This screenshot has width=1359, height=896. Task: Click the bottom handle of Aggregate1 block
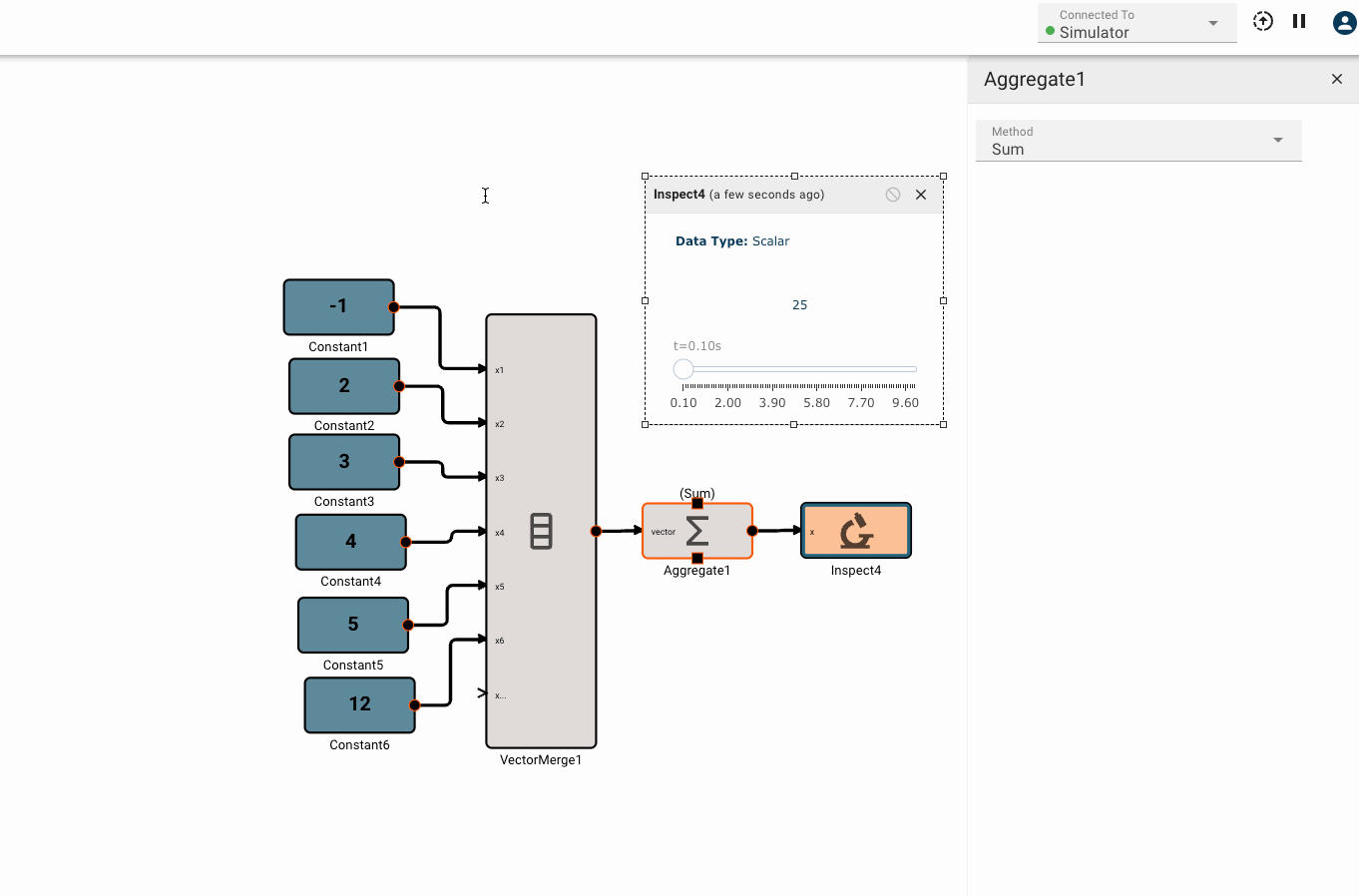click(697, 558)
